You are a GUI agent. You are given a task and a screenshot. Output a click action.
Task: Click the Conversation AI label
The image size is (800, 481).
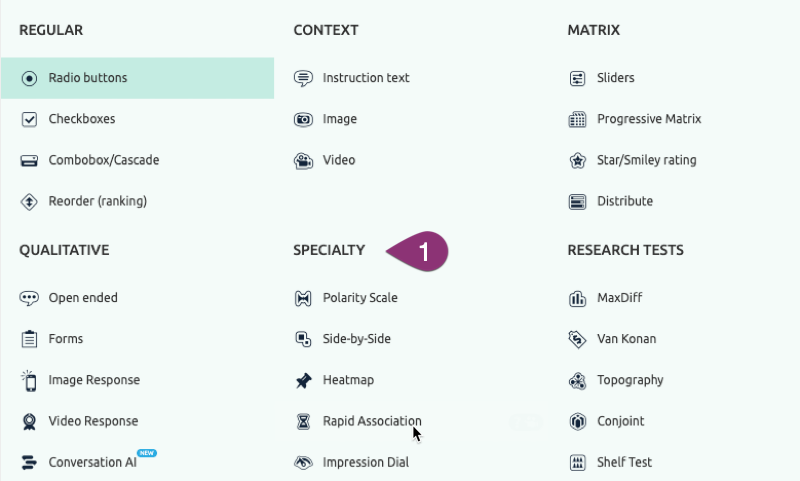pyautogui.click(x=92, y=462)
